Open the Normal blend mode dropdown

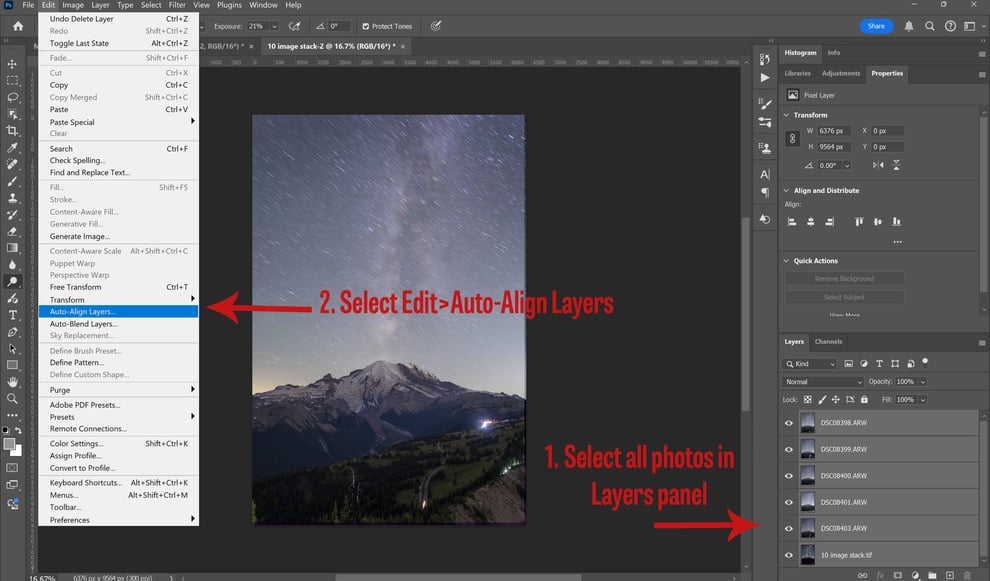pyautogui.click(x=823, y=381)
